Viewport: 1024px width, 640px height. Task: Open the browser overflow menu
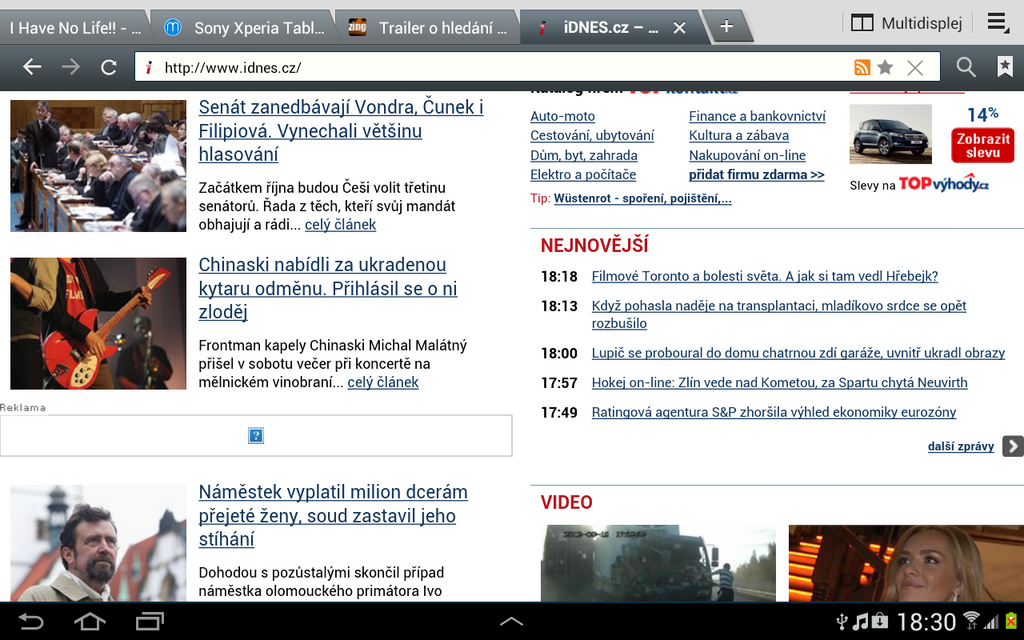997,21
